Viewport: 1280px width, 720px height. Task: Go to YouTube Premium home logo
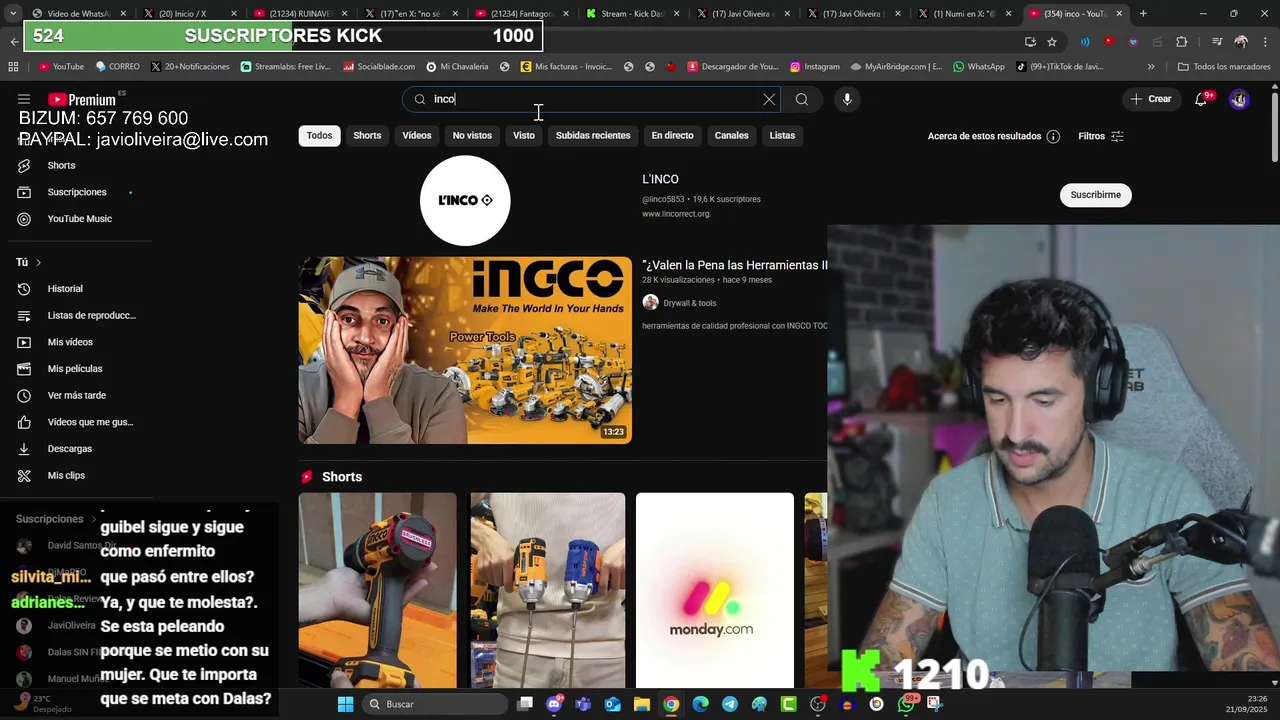click(82, 99)
